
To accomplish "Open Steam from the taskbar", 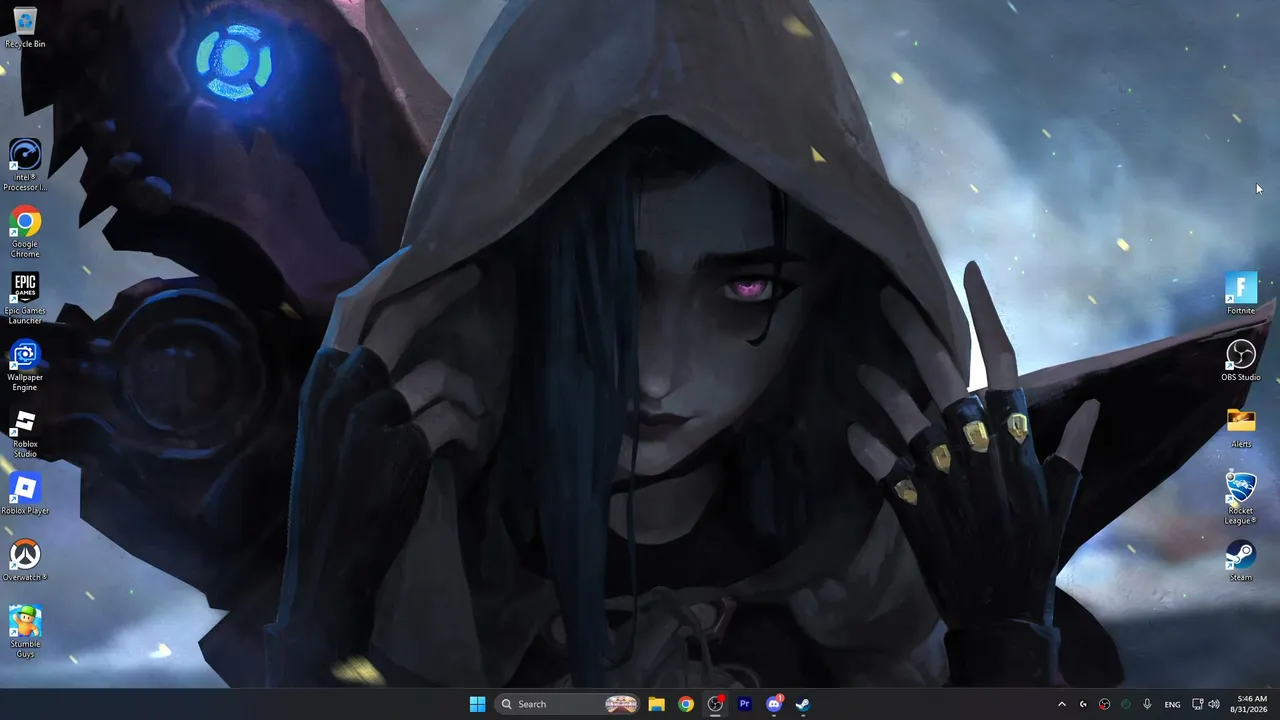I will (802, 704).
